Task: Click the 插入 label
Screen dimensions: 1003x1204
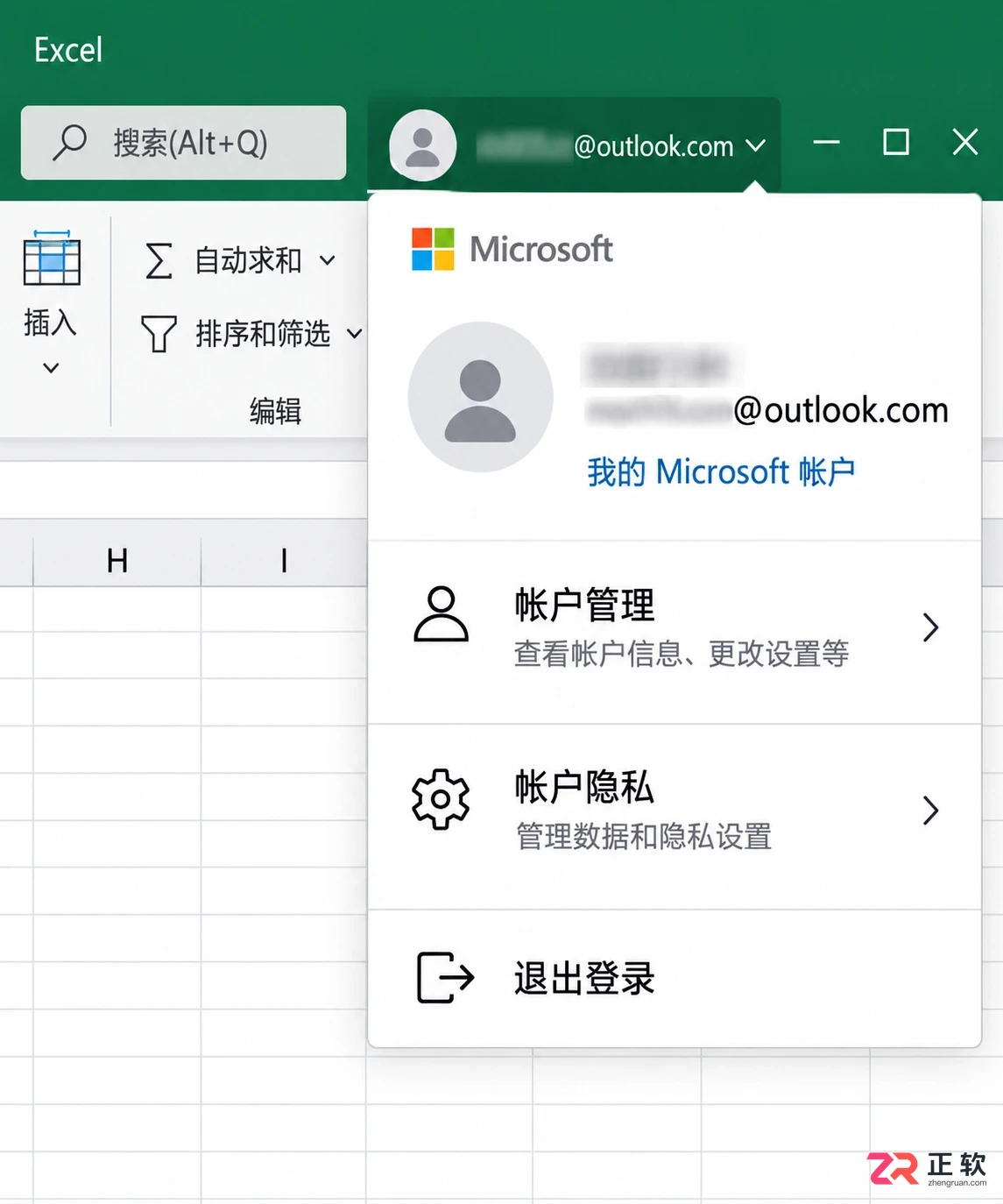Action: (50, 322)
